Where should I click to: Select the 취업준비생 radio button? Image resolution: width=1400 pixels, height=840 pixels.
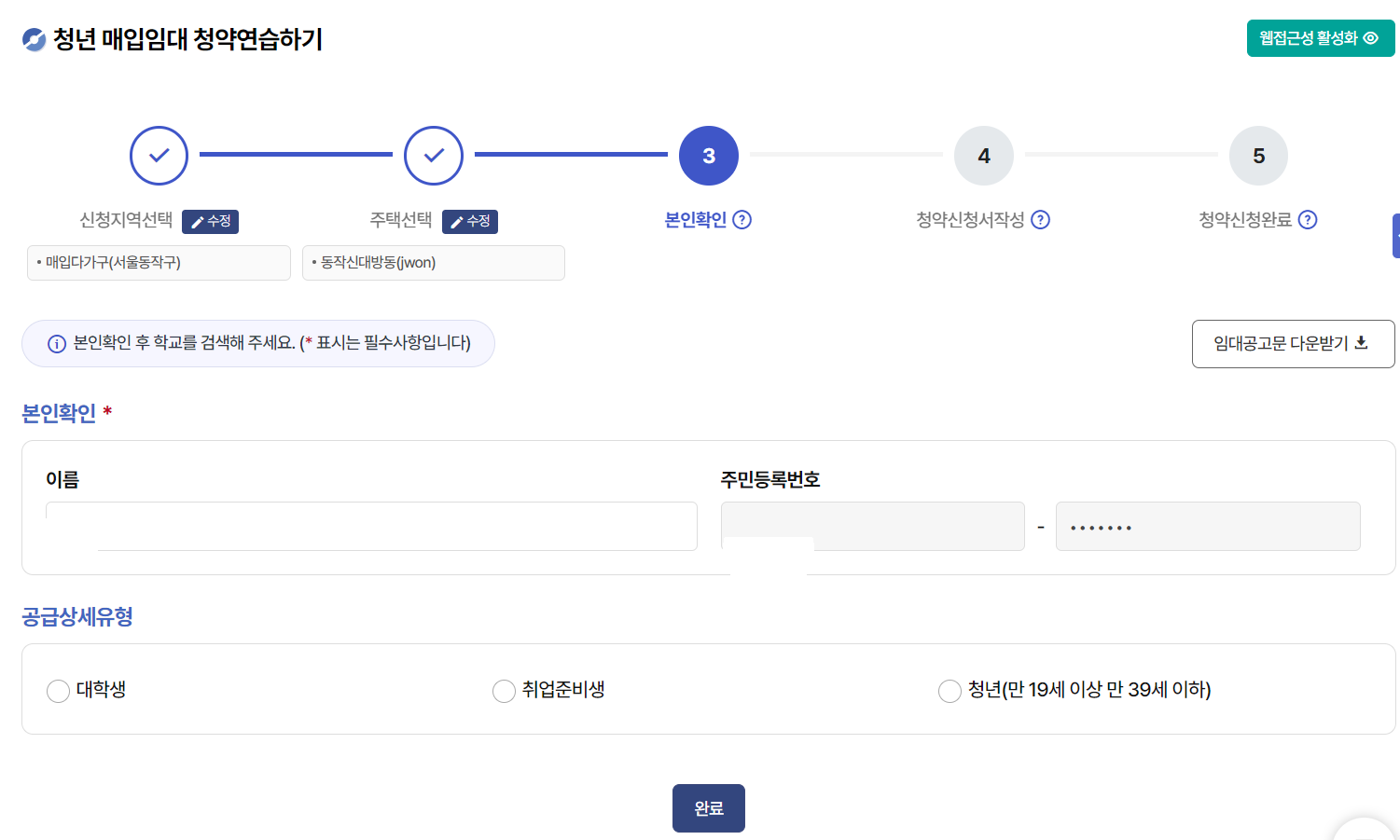click(505, 691)
